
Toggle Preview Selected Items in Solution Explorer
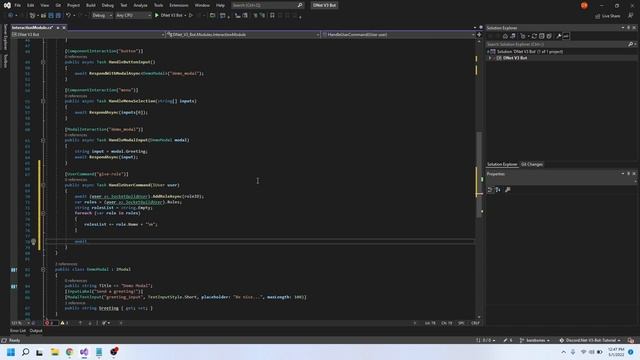[x=566, y=36]
